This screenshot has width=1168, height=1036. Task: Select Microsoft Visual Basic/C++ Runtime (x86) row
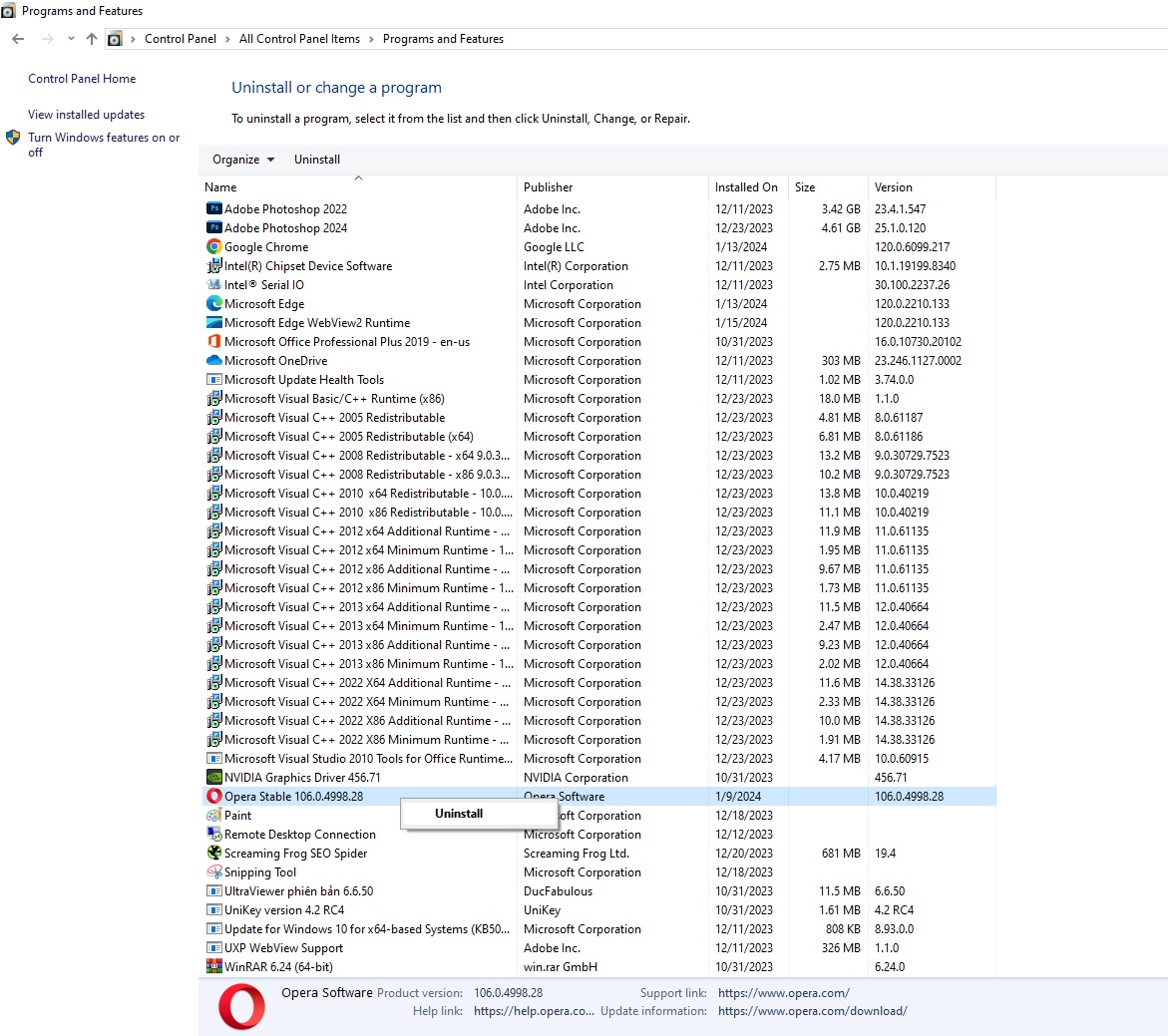pyautogui.click(x=598, y=399)
